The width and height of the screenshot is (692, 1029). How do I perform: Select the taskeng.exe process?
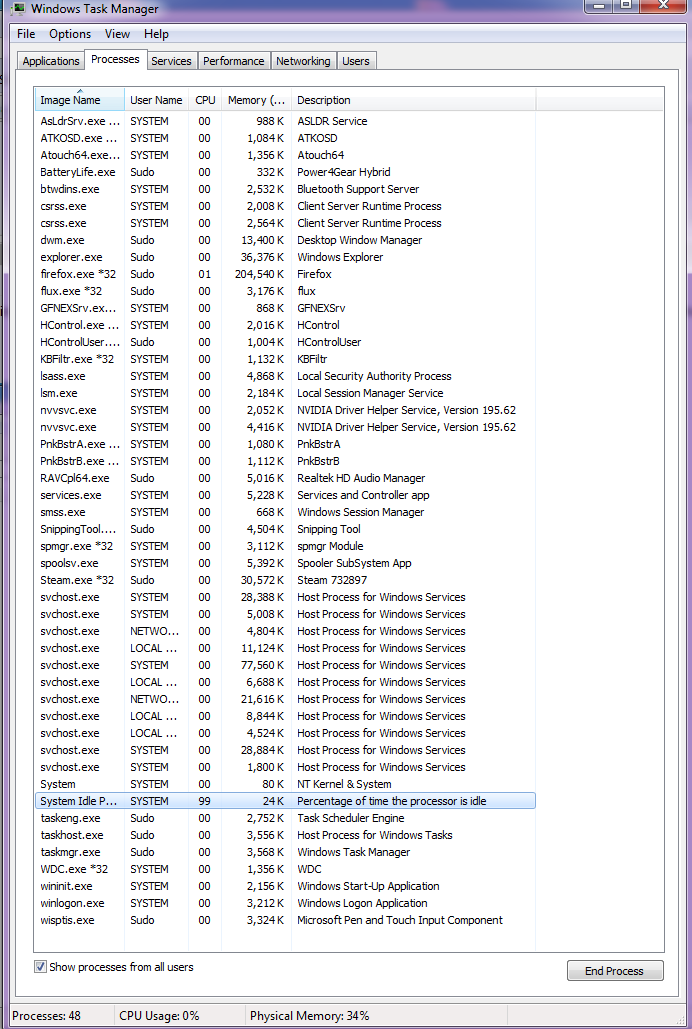point(285,818)
